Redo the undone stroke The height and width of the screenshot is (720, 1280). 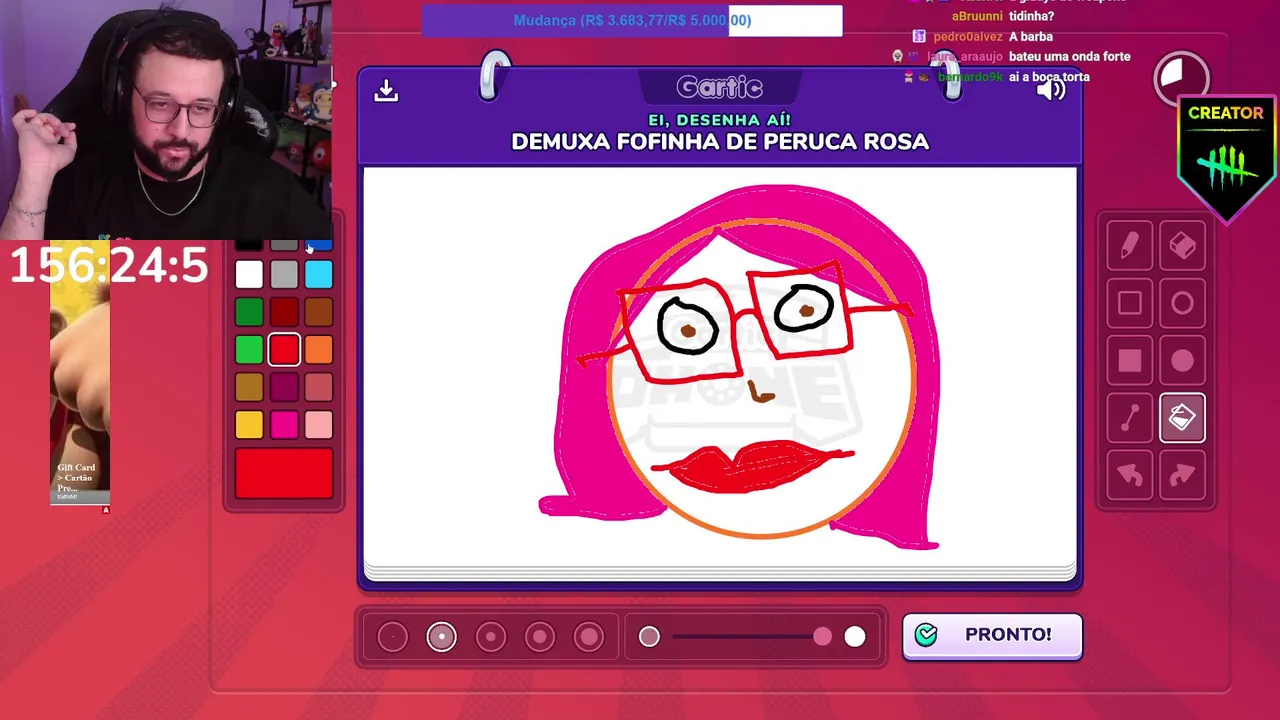coord(1182,476)
